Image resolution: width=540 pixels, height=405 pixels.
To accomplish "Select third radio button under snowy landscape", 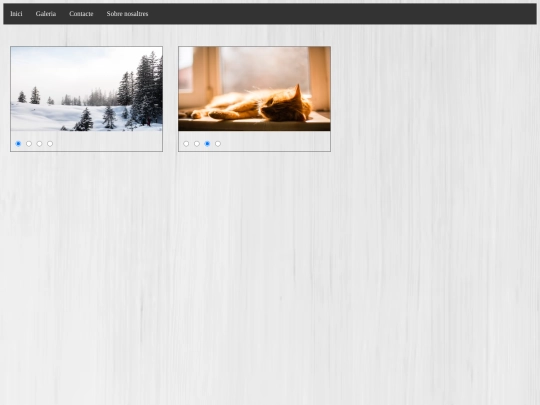I will (x=39, y=144).
